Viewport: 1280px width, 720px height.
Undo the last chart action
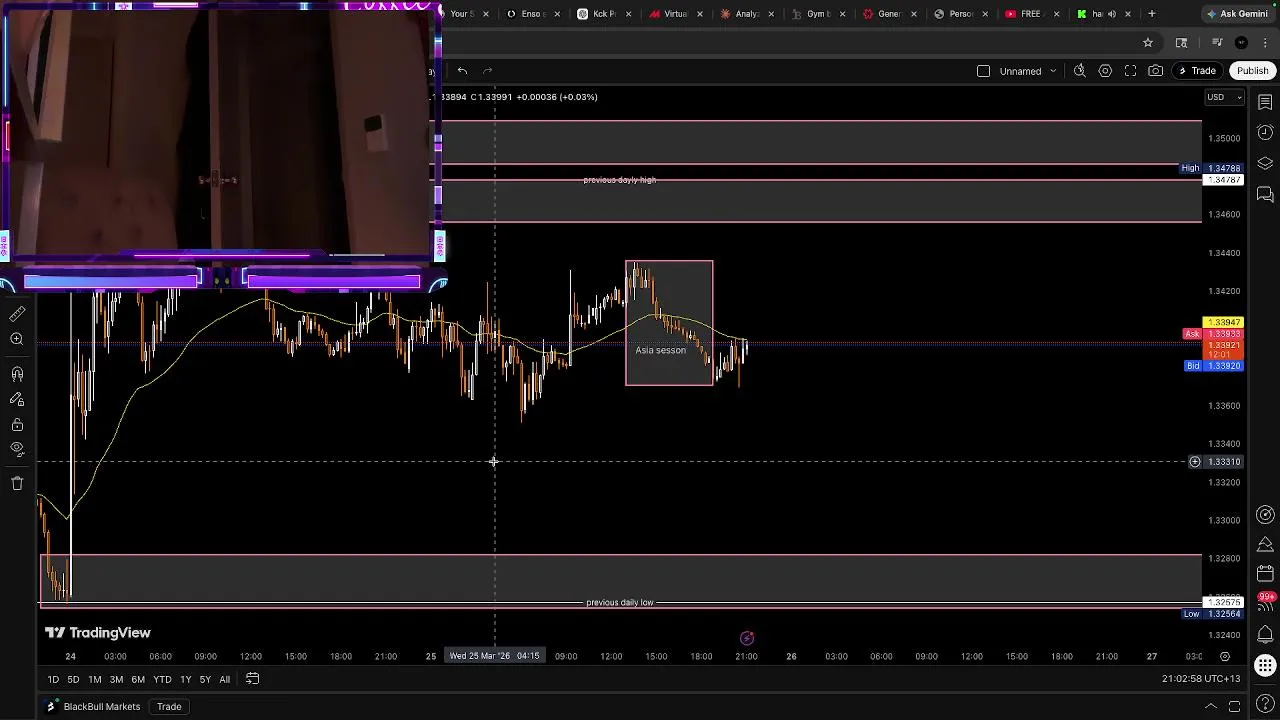(462, 71)
